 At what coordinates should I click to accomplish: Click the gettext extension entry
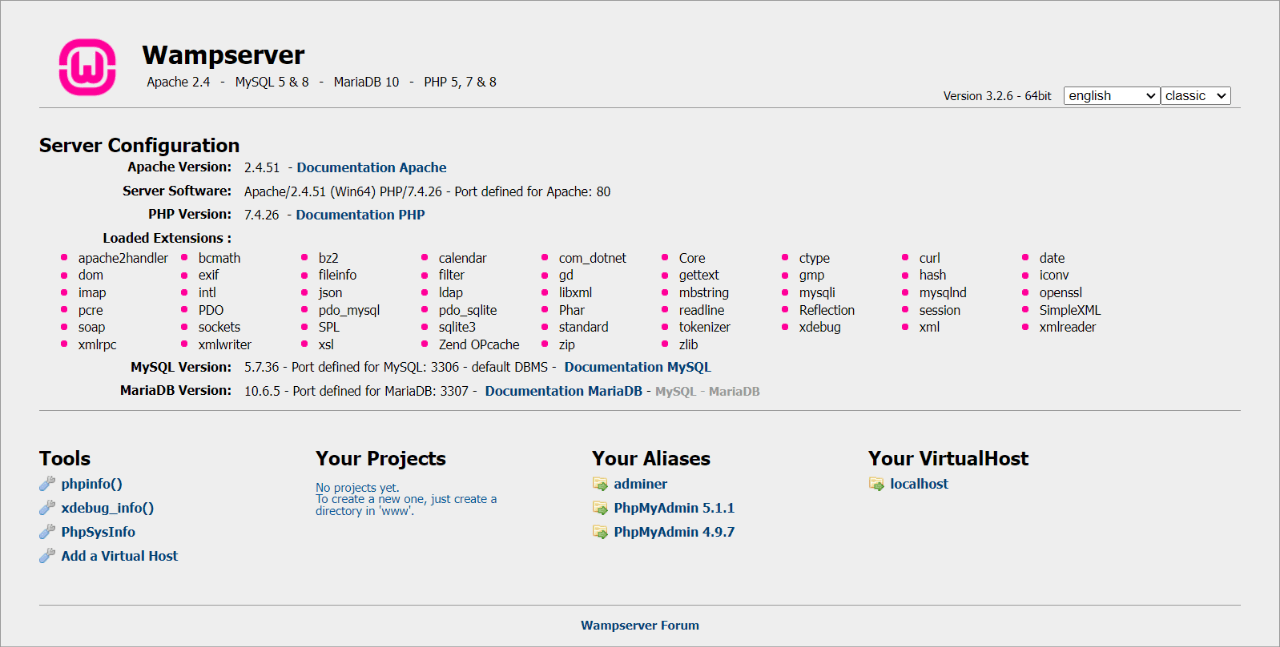click(699, 275)
